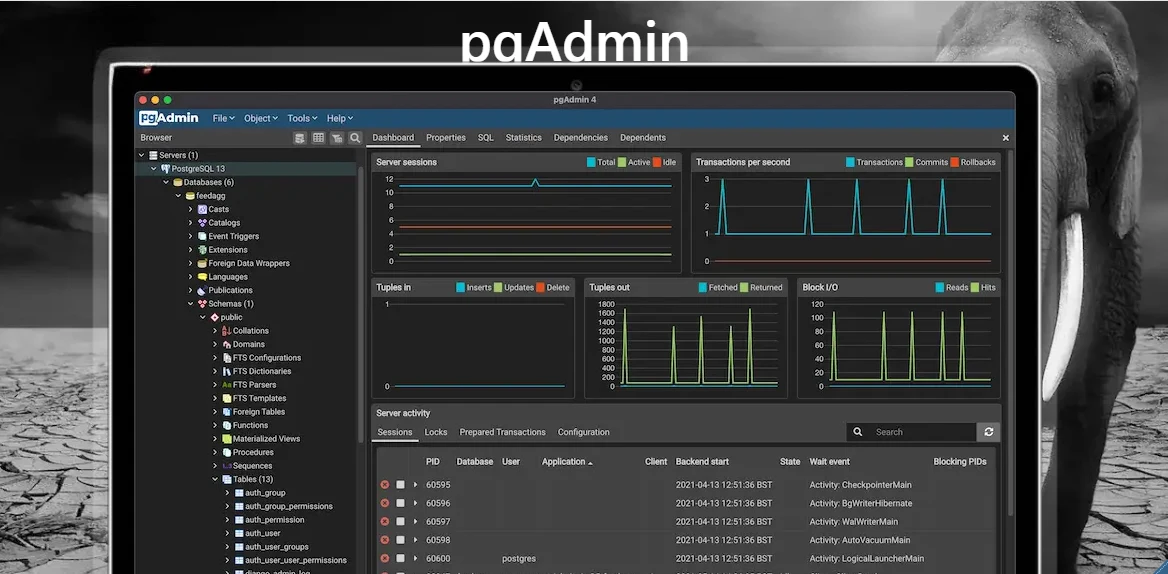Select the FTS Dictionaries tree item
The height and width of the screenshot is (574, 1168).
pyautogui.click(x=261, y=371)
